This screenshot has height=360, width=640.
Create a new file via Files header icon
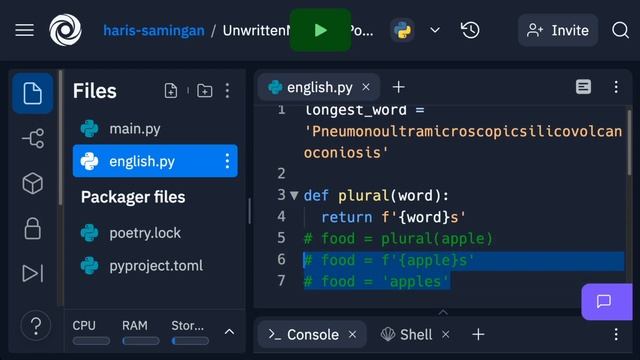pos(171,90)
